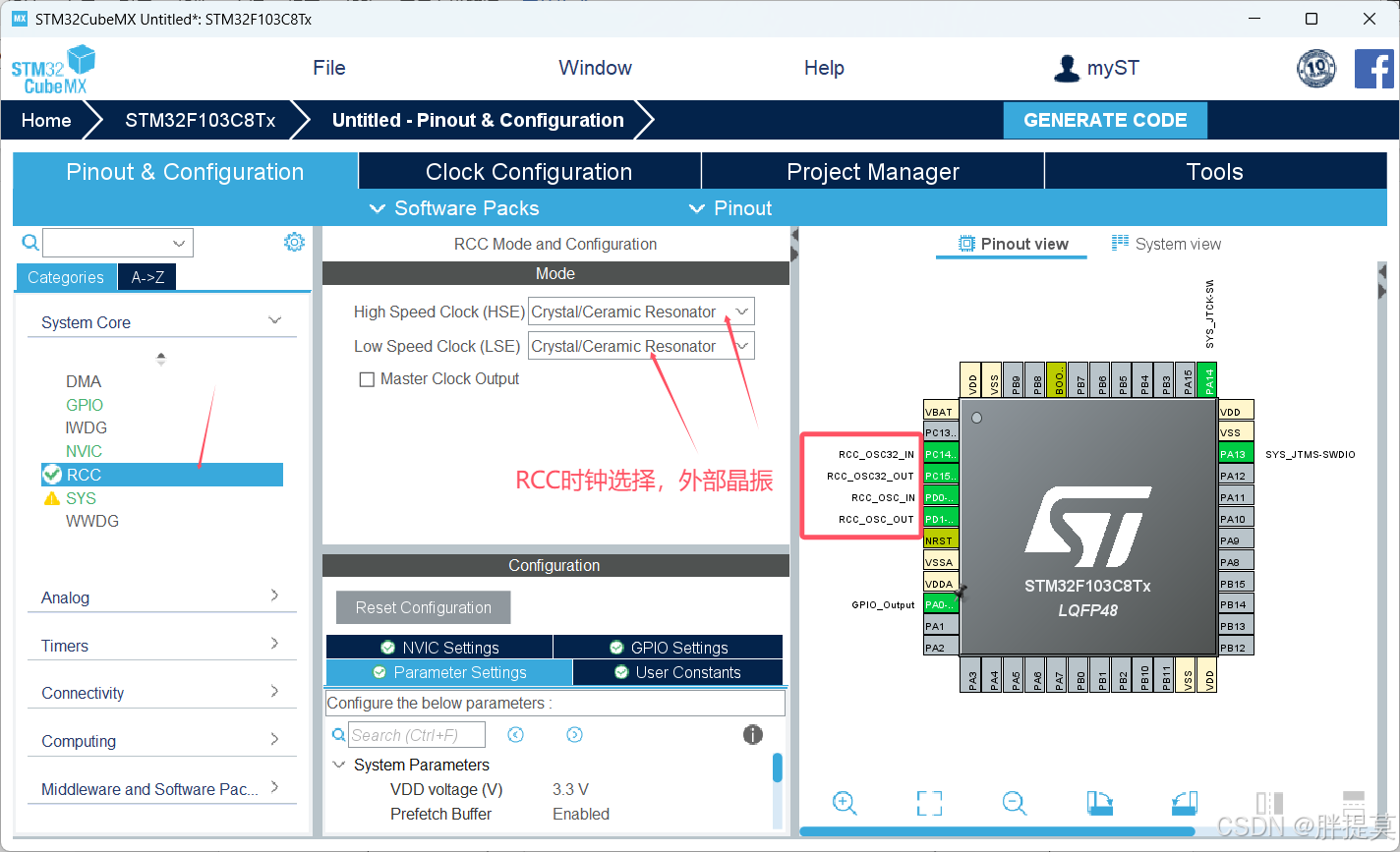The image size is (1400, 852).
Task: Click the parameter info icon
Action: [753, 734]
